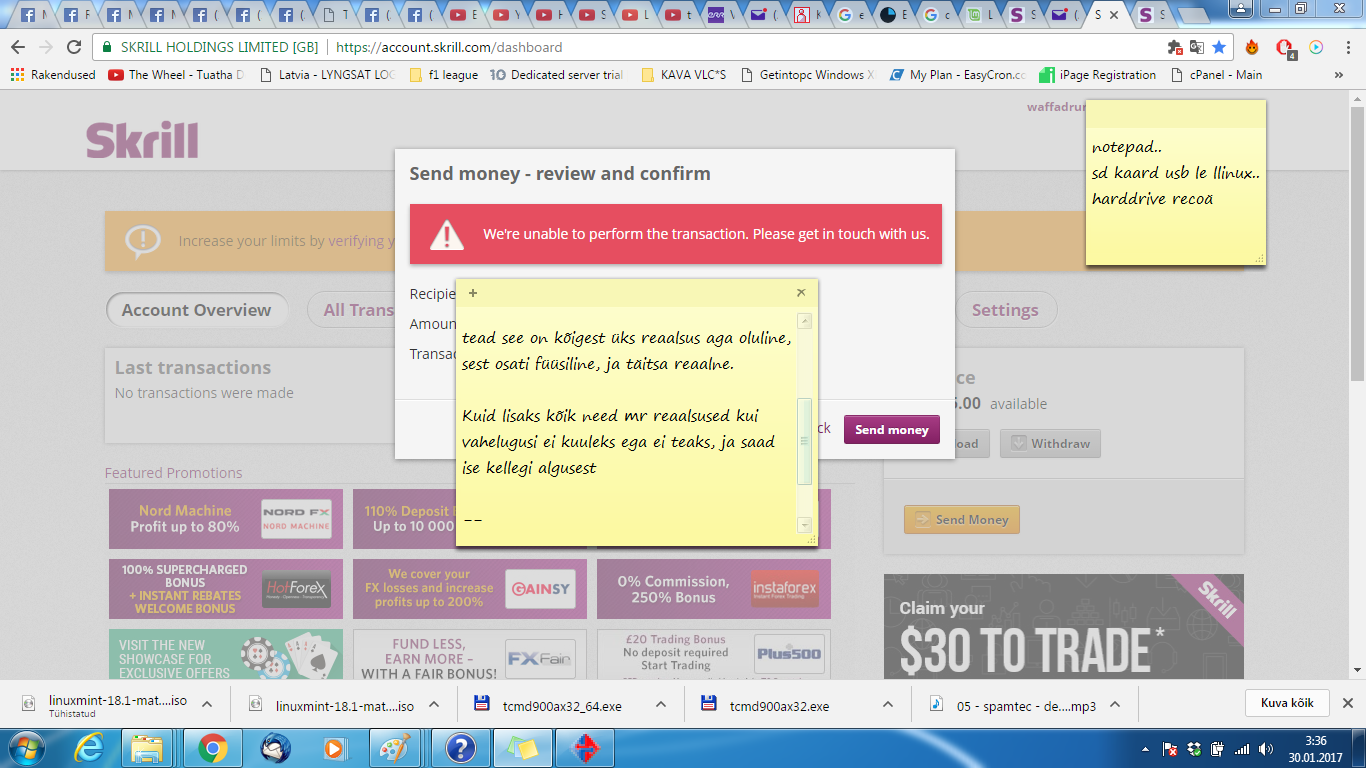Reload the Skrill dashboard page
The width and height of the screenshot is (1366, 768).
tap(74, 47)
